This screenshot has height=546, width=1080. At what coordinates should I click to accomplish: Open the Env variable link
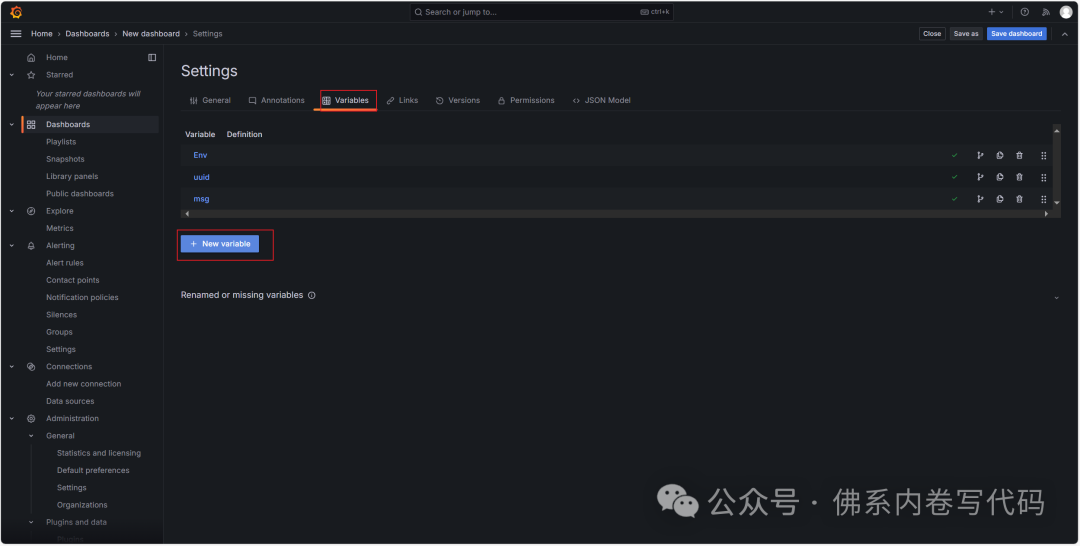coord(200,156)
